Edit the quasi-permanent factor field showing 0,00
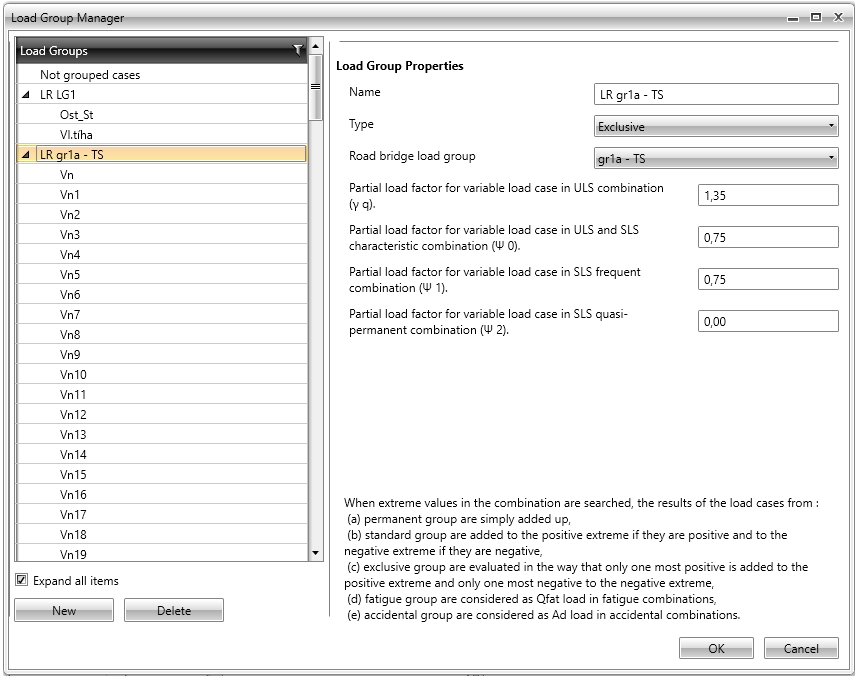Image resolution: width=856 pixels, height=677 pixels. tap(767, 321)
